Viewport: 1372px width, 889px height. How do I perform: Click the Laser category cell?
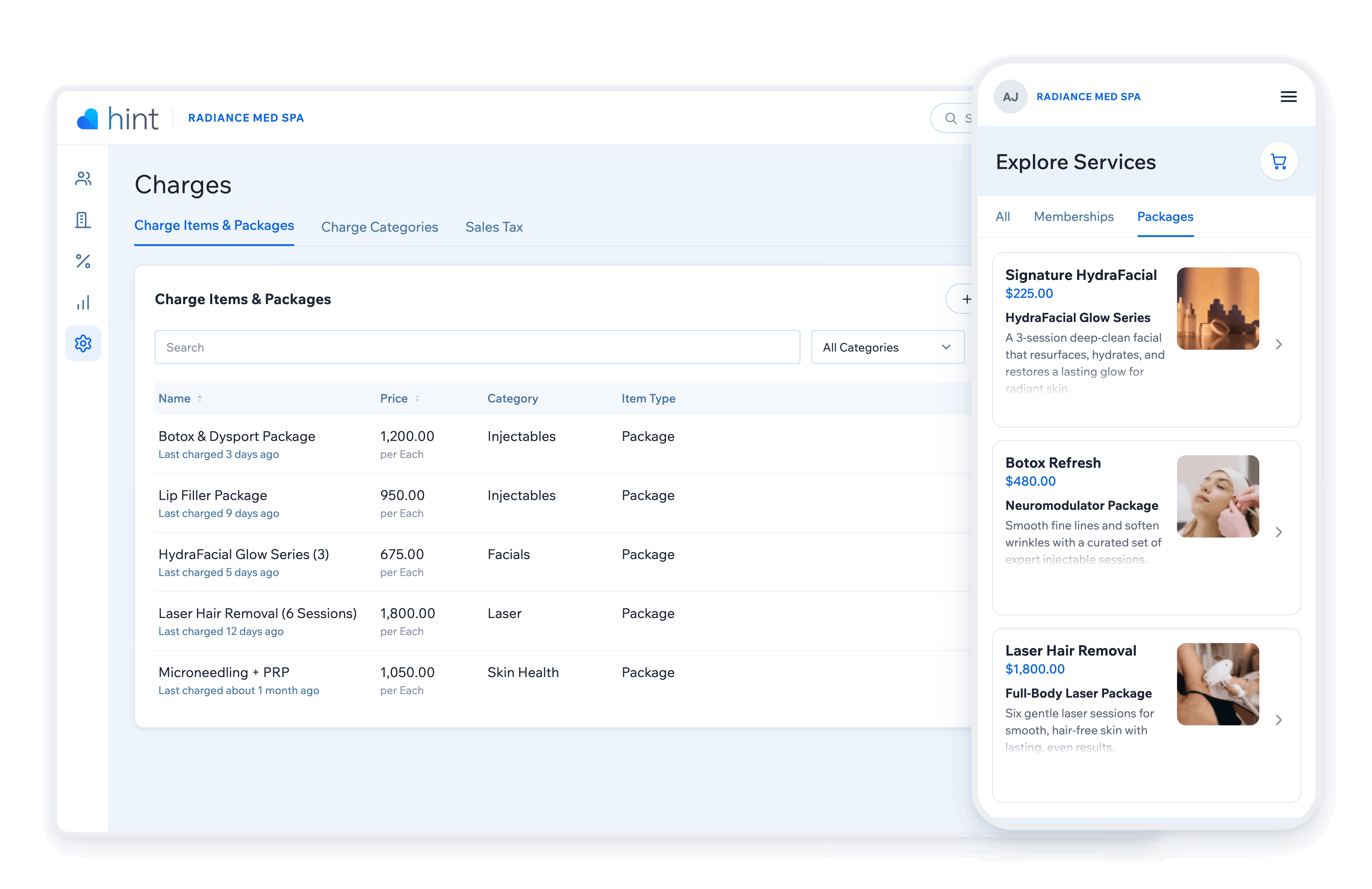click(504, 614)
